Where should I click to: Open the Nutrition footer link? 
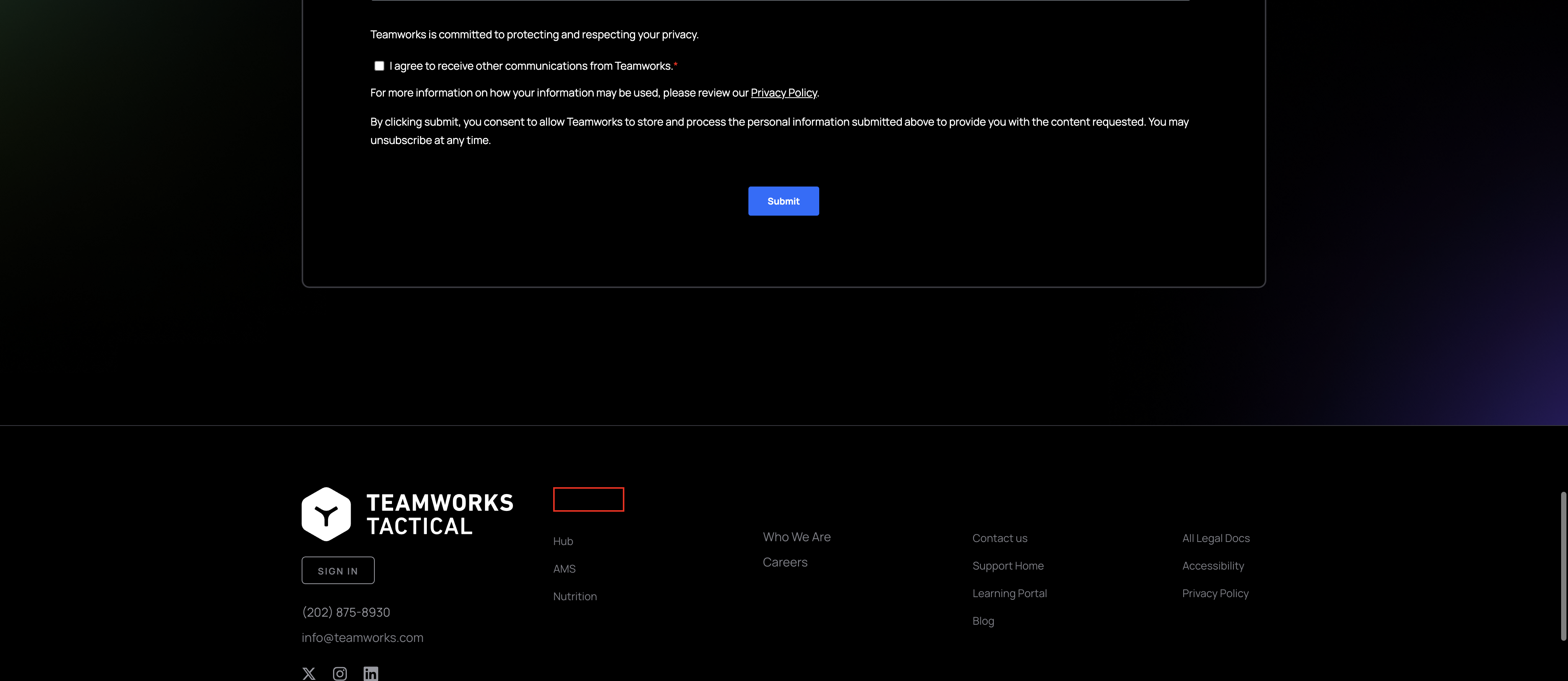[575, 596]
